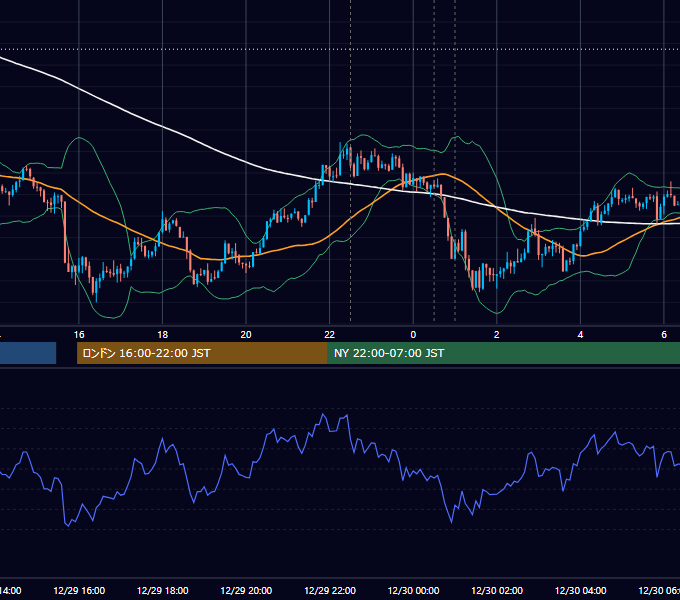Viewport: 680px width, 600px height.
Task: Click the 12/29 16:00 date label
Action: point(79,591)
